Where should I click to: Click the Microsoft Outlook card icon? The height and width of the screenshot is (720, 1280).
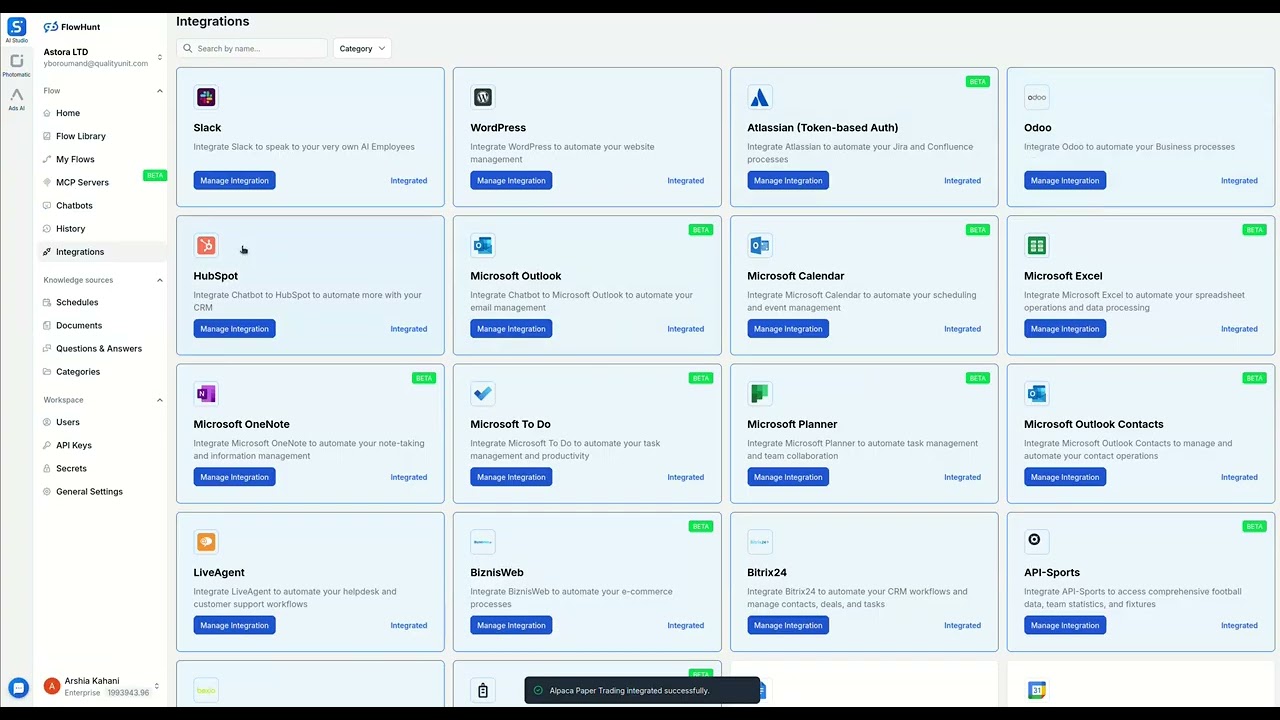[483, 245]
